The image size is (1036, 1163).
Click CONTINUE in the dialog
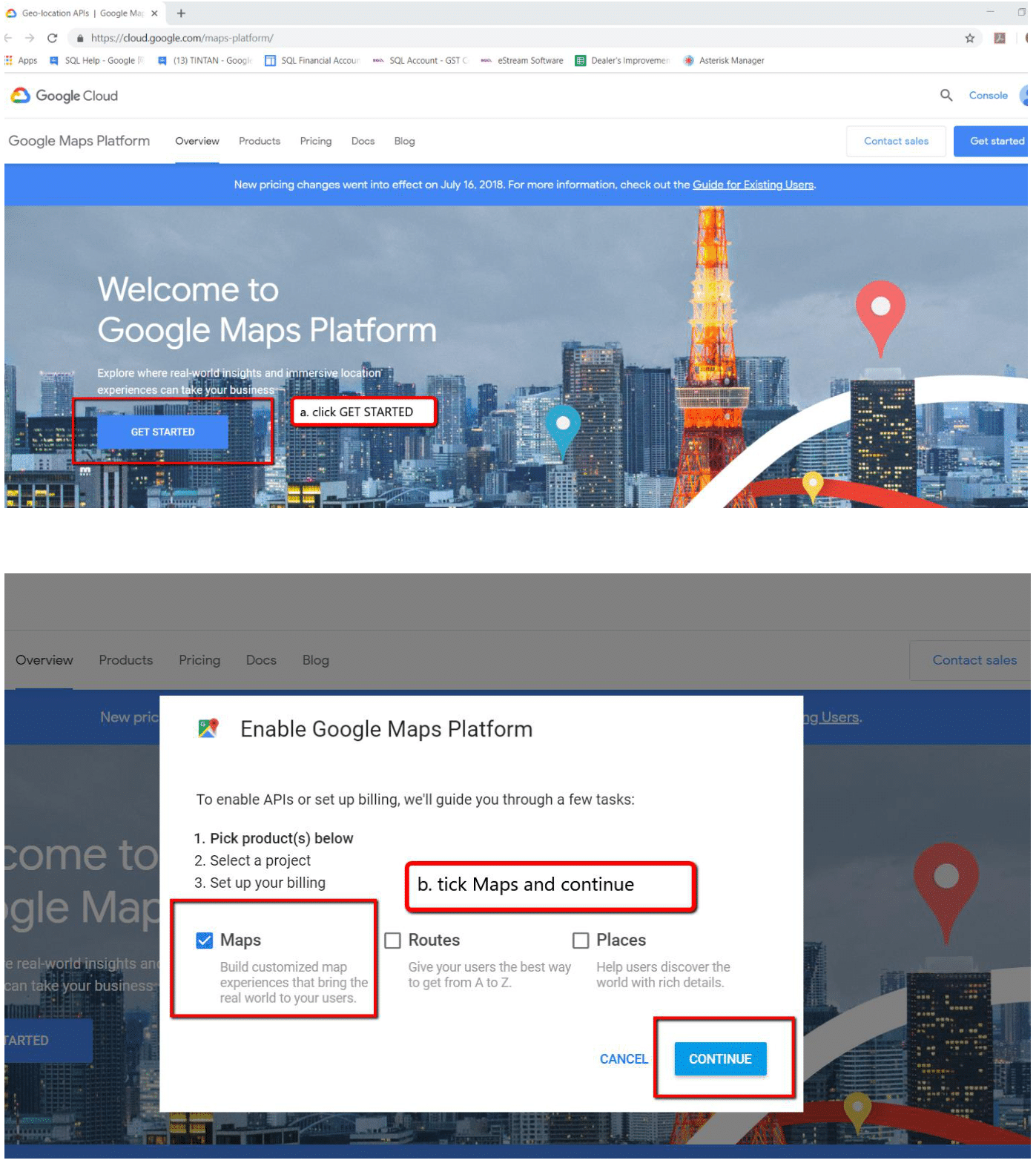click(719, 1059)
